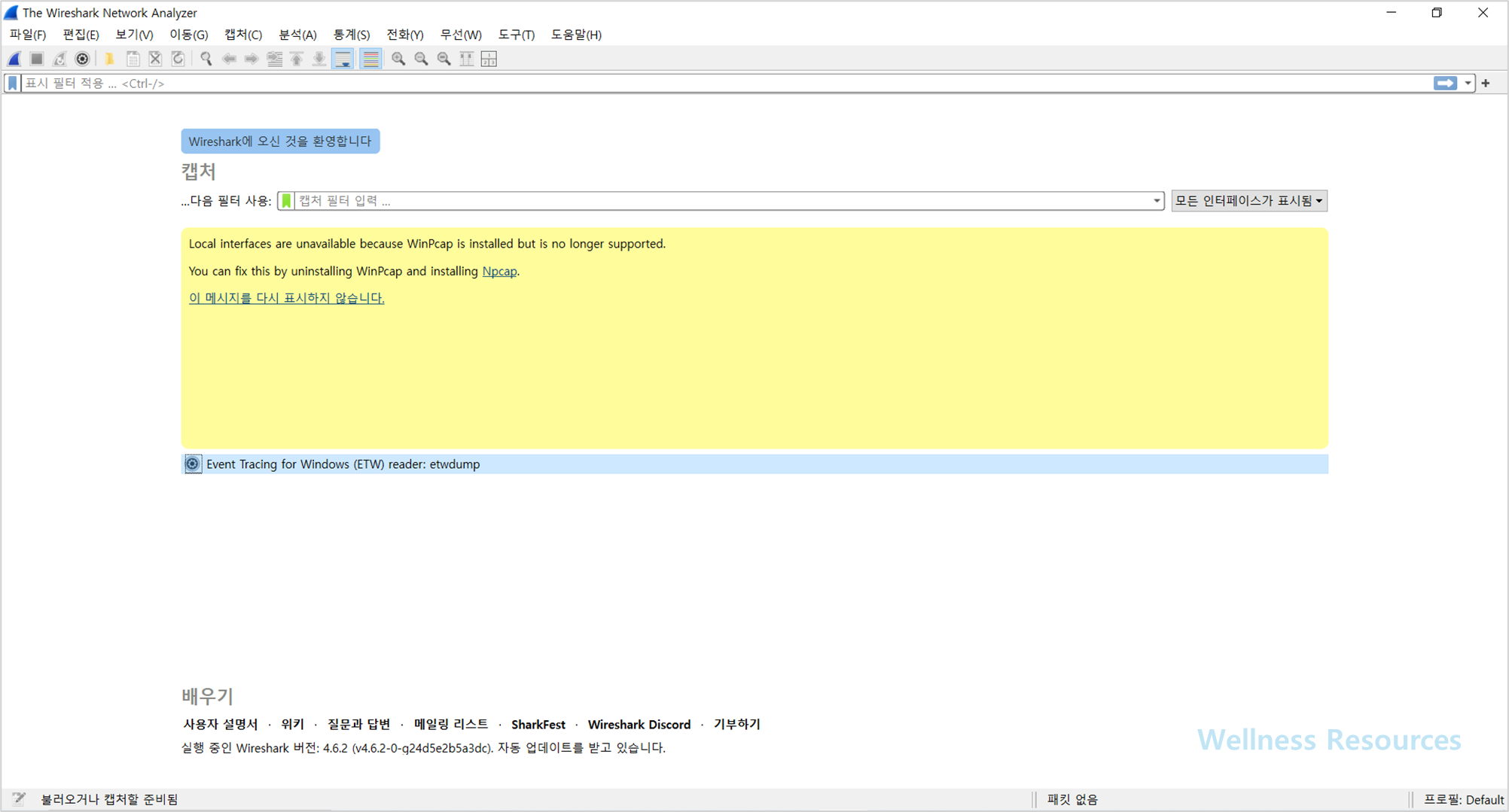Open the 파일(F) menu
The image size is (1509, 812).
click(x=28, y=35)
